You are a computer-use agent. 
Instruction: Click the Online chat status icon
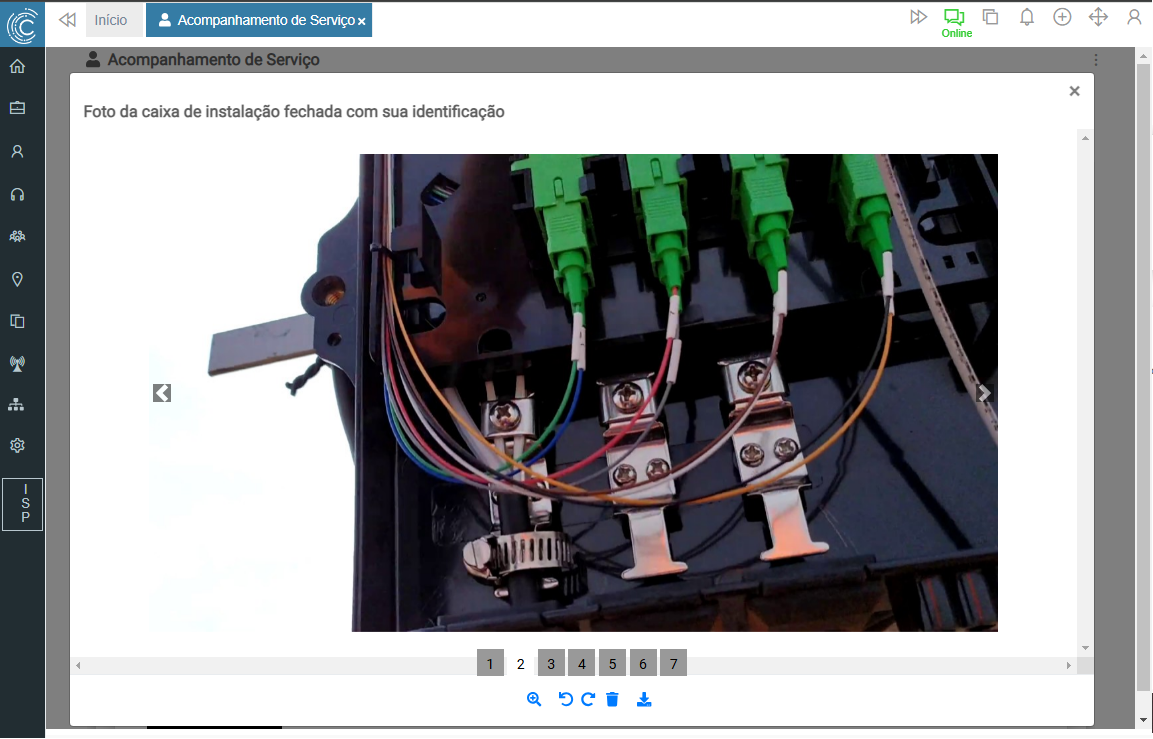[x=955, y=18]
